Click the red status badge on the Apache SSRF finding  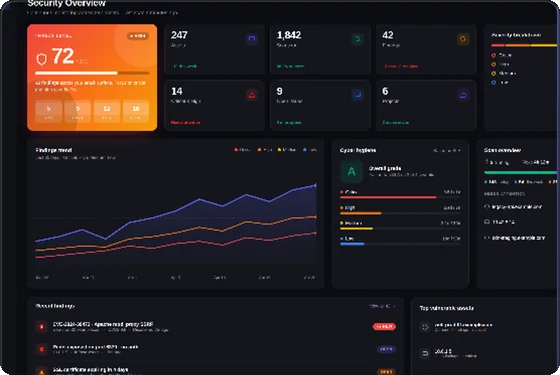click(x=384, y=326)
